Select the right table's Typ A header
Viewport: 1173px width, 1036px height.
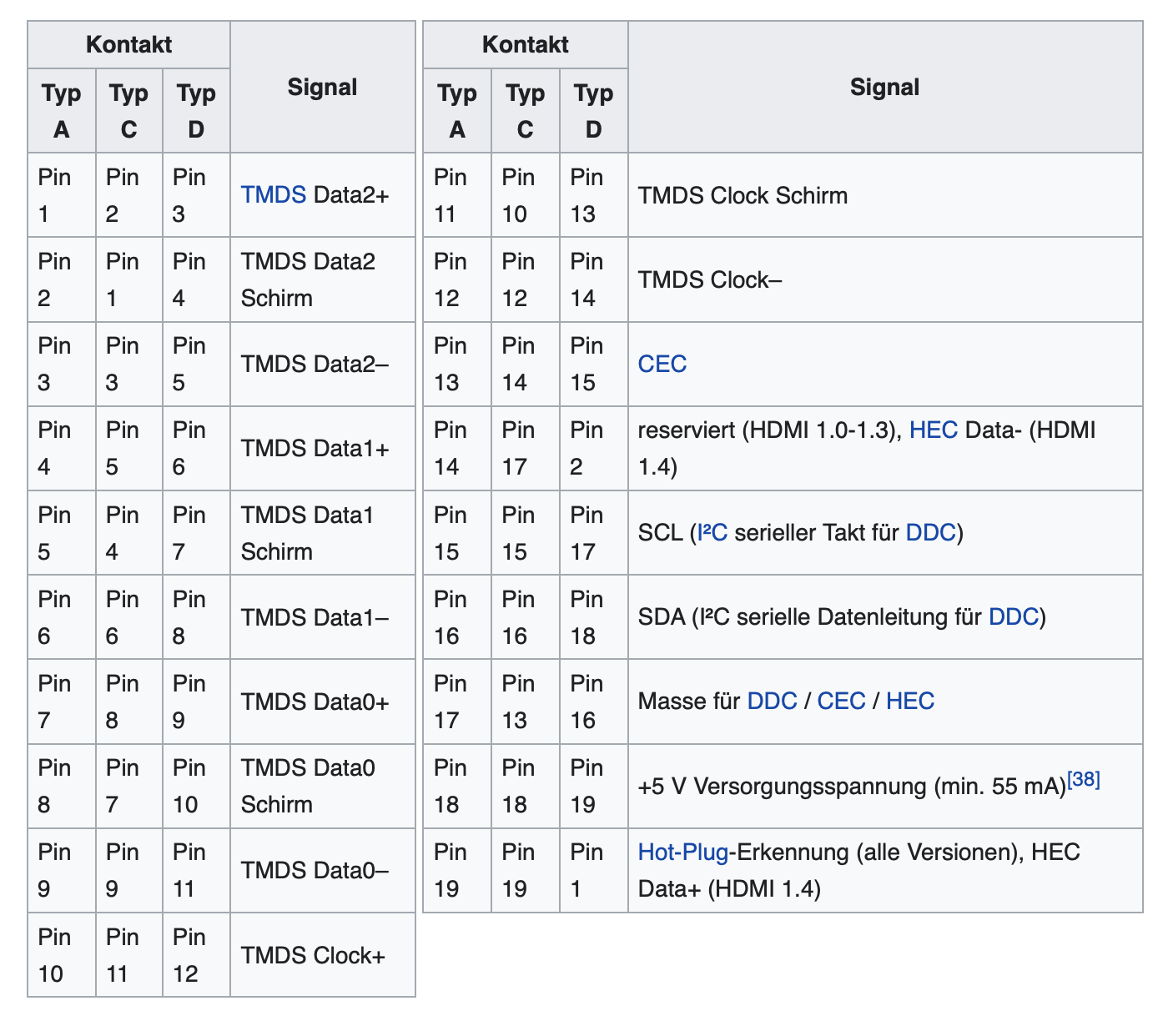457,111
